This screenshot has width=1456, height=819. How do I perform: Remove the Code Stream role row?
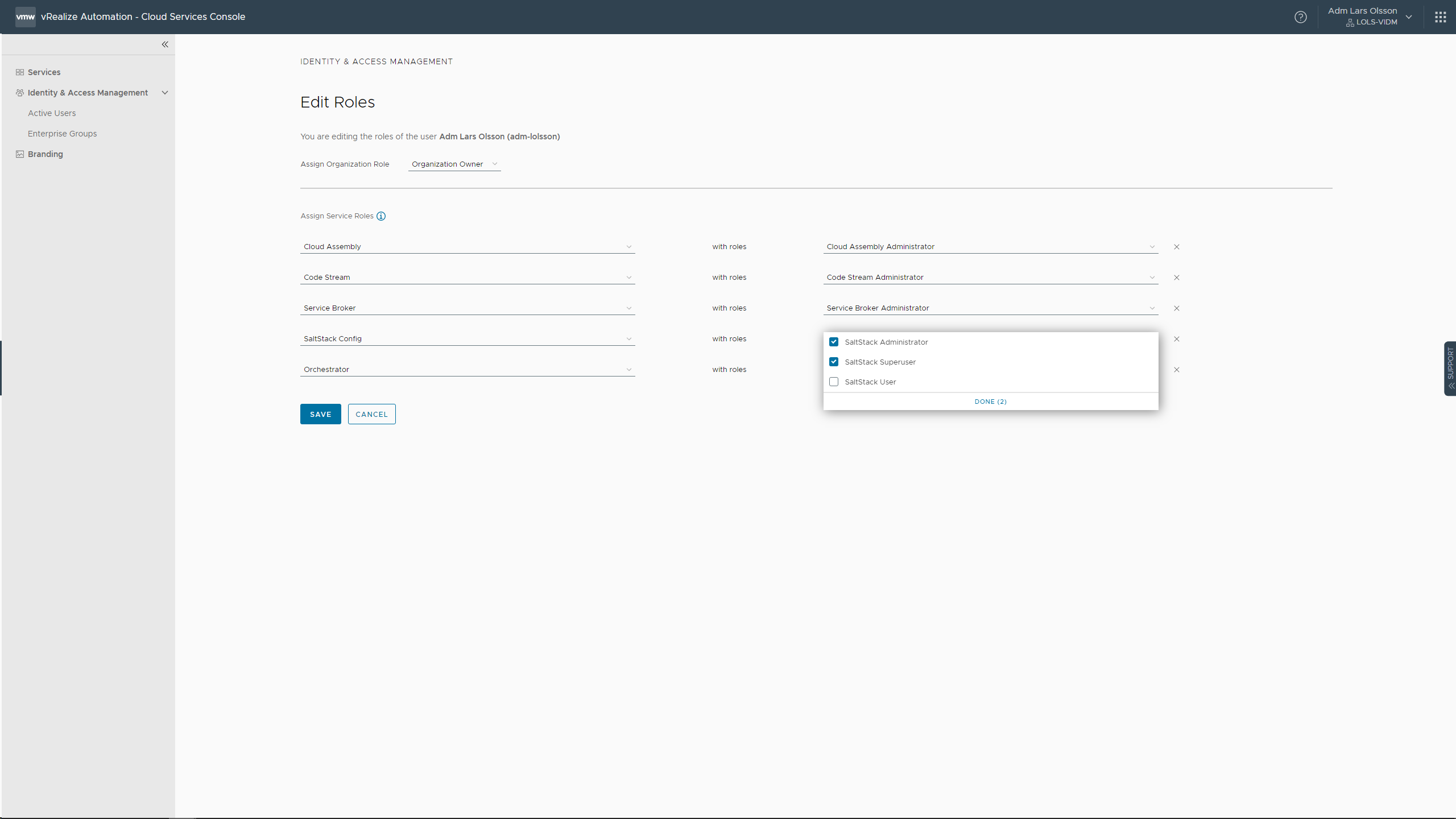tap(1177, 278)
